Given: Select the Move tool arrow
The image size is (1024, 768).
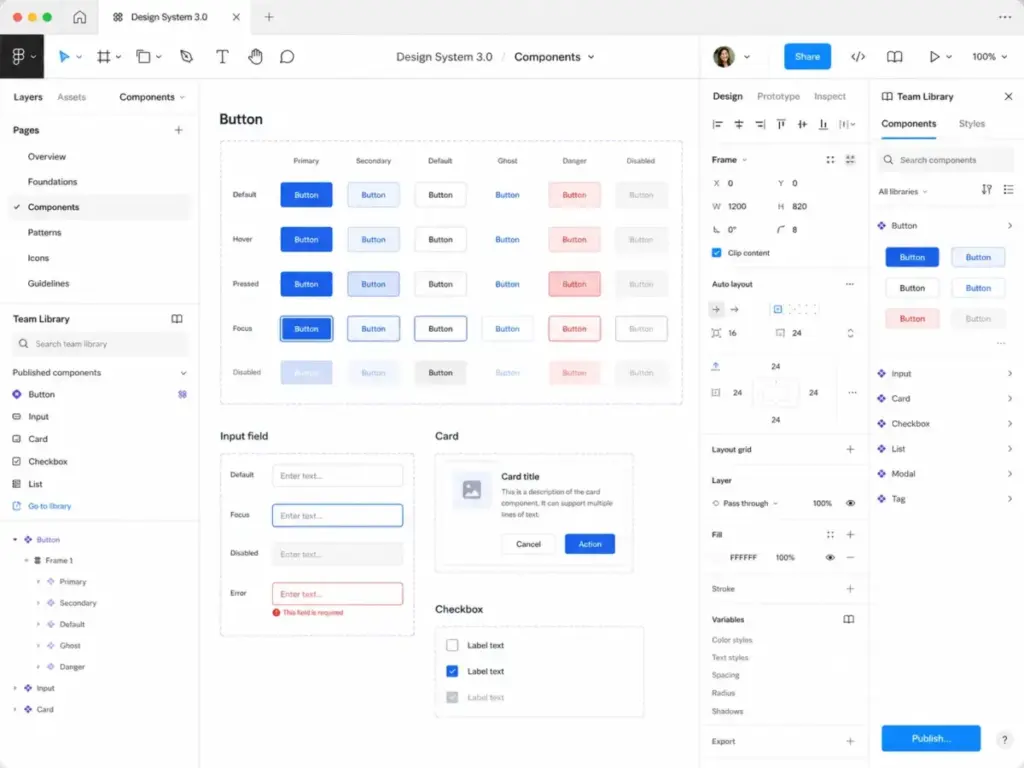Looking at the screenshot, I should (x=63, y=57).
